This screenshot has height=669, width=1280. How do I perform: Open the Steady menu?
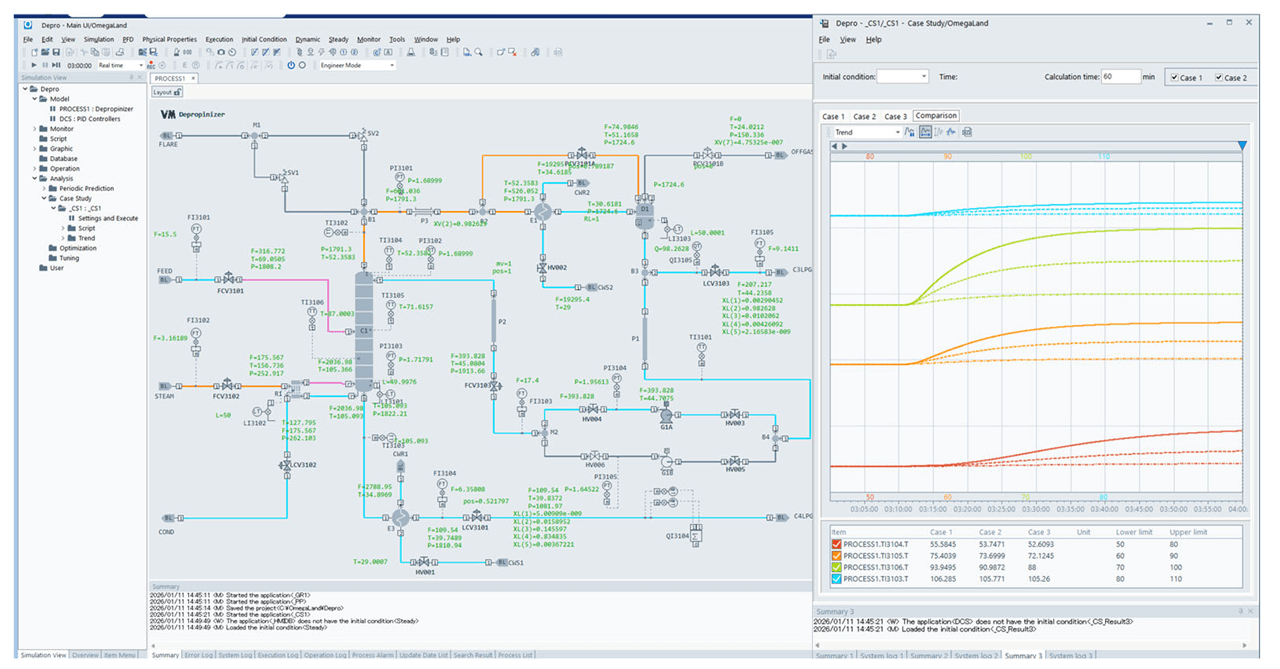click(338, 39)
